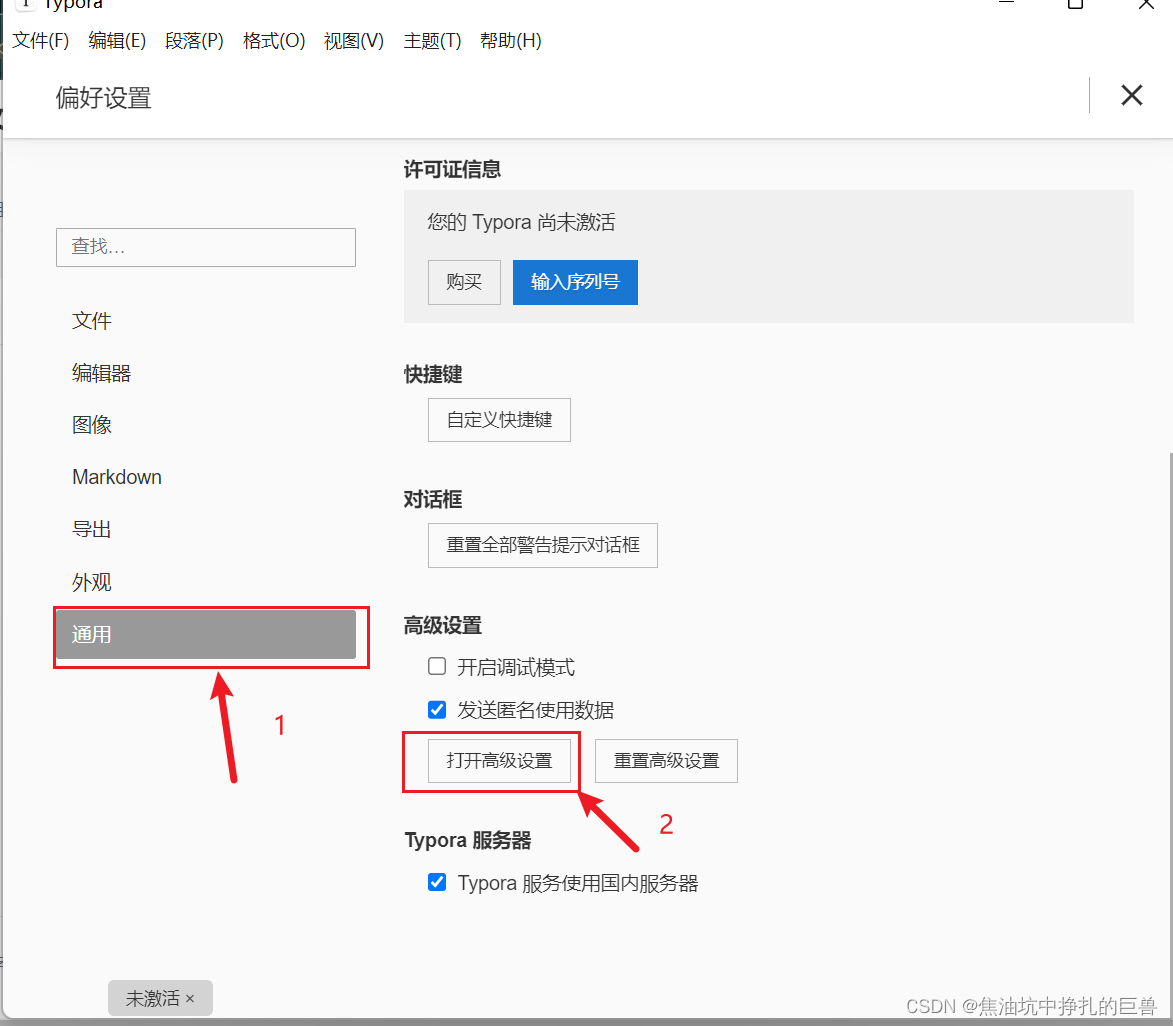
Task: Open the 帮助(H) menu
Action: (x=510, y=41)
